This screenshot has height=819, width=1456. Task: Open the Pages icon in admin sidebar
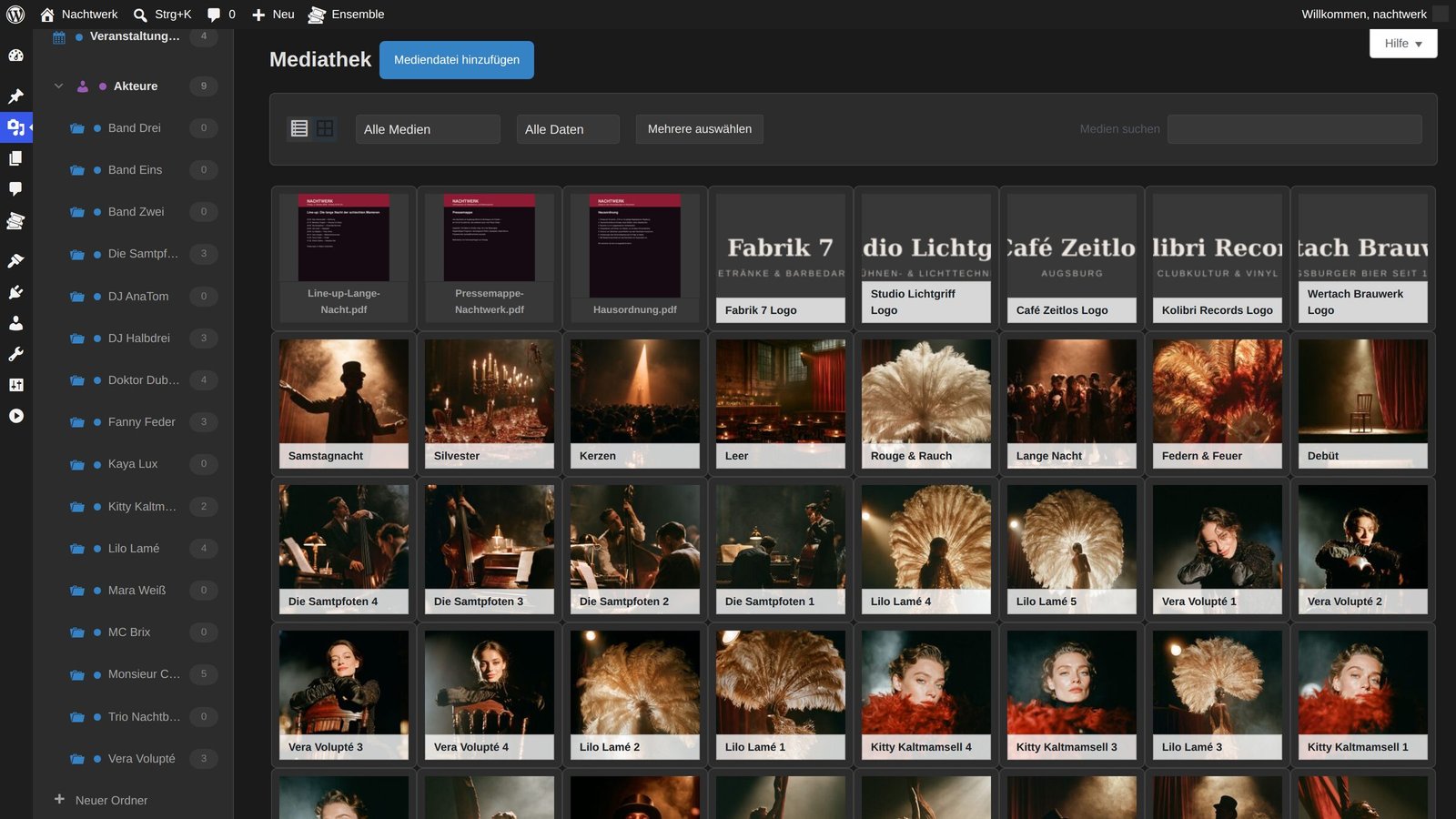pyautogui.click(x=15, y=158)
